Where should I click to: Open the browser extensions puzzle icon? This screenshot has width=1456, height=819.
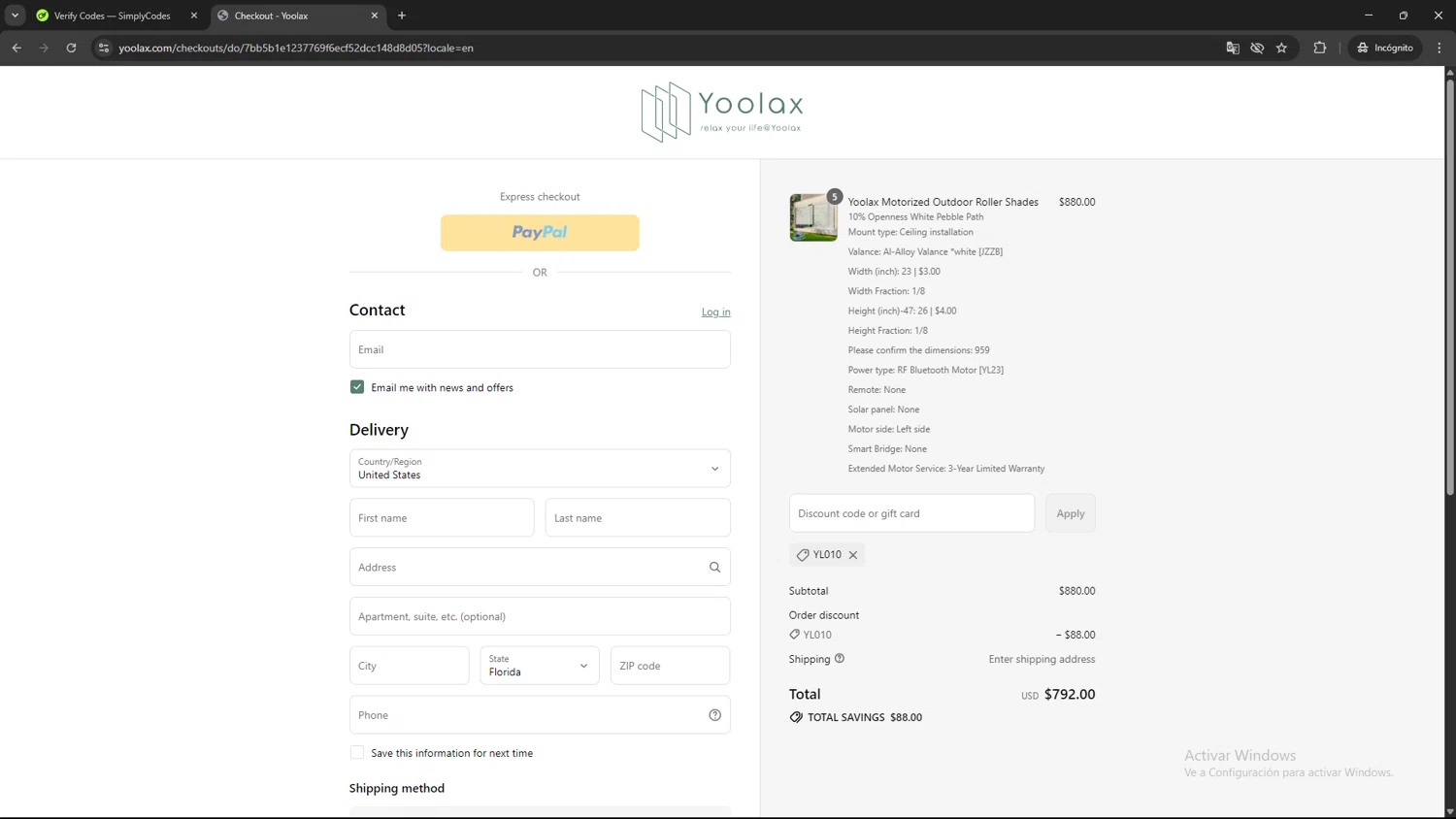click(1319, 48)
